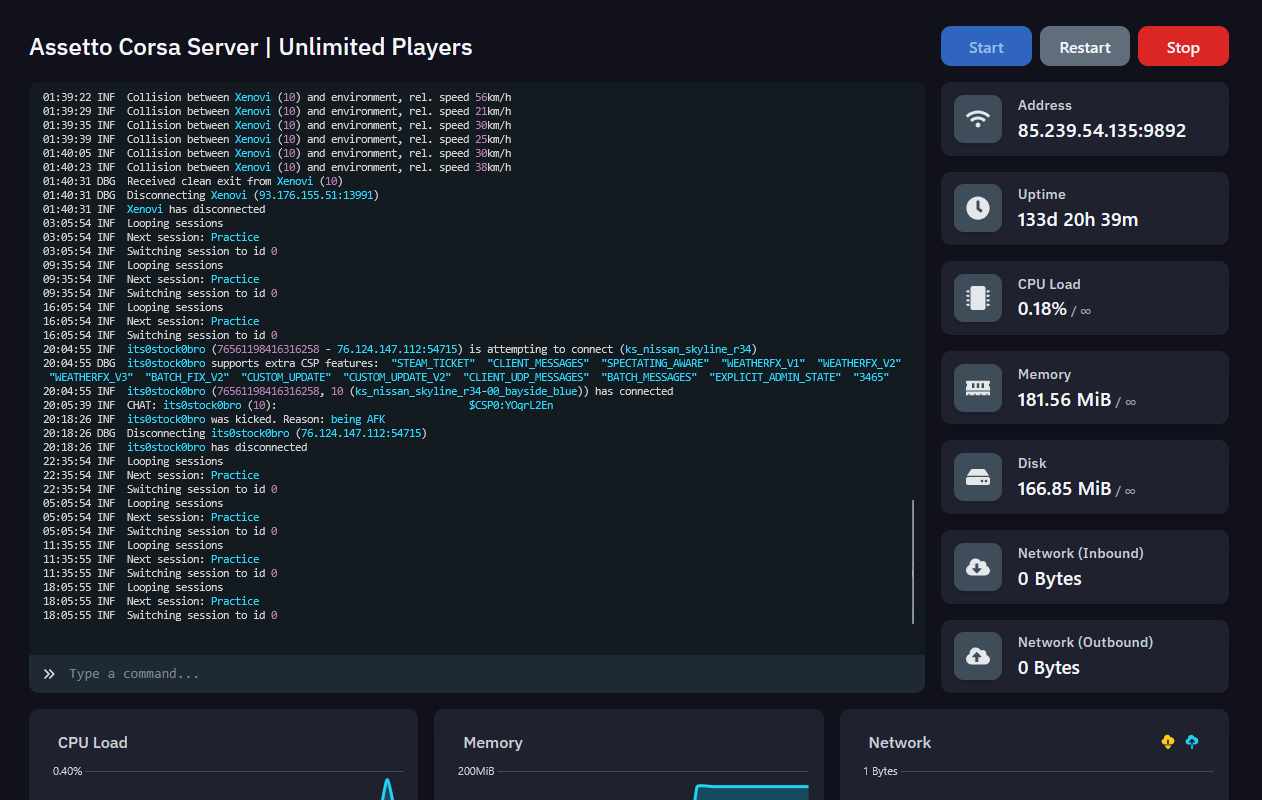Image resolution: width=1262 pixels, height=800 pixels.
Task: Click the wifi icon beside Address
Action: (x=978, y=119)
